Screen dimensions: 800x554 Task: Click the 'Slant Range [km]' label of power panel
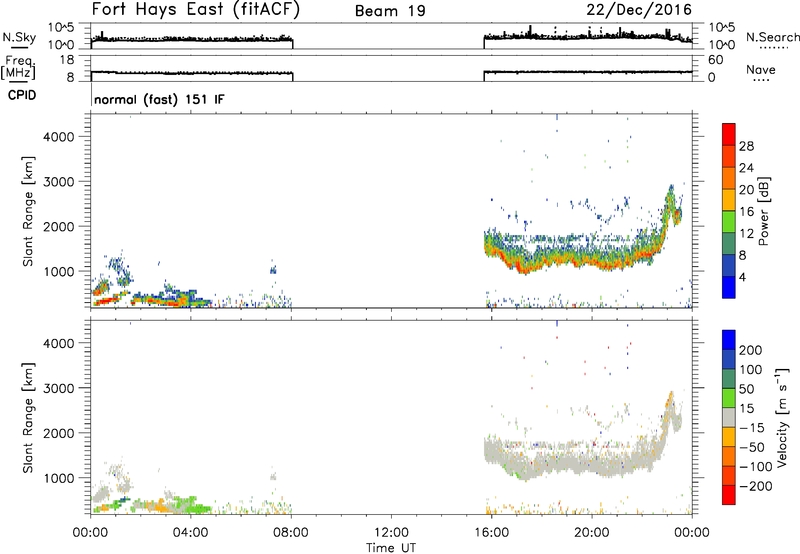pyautogui.click(x=28, y=211)
